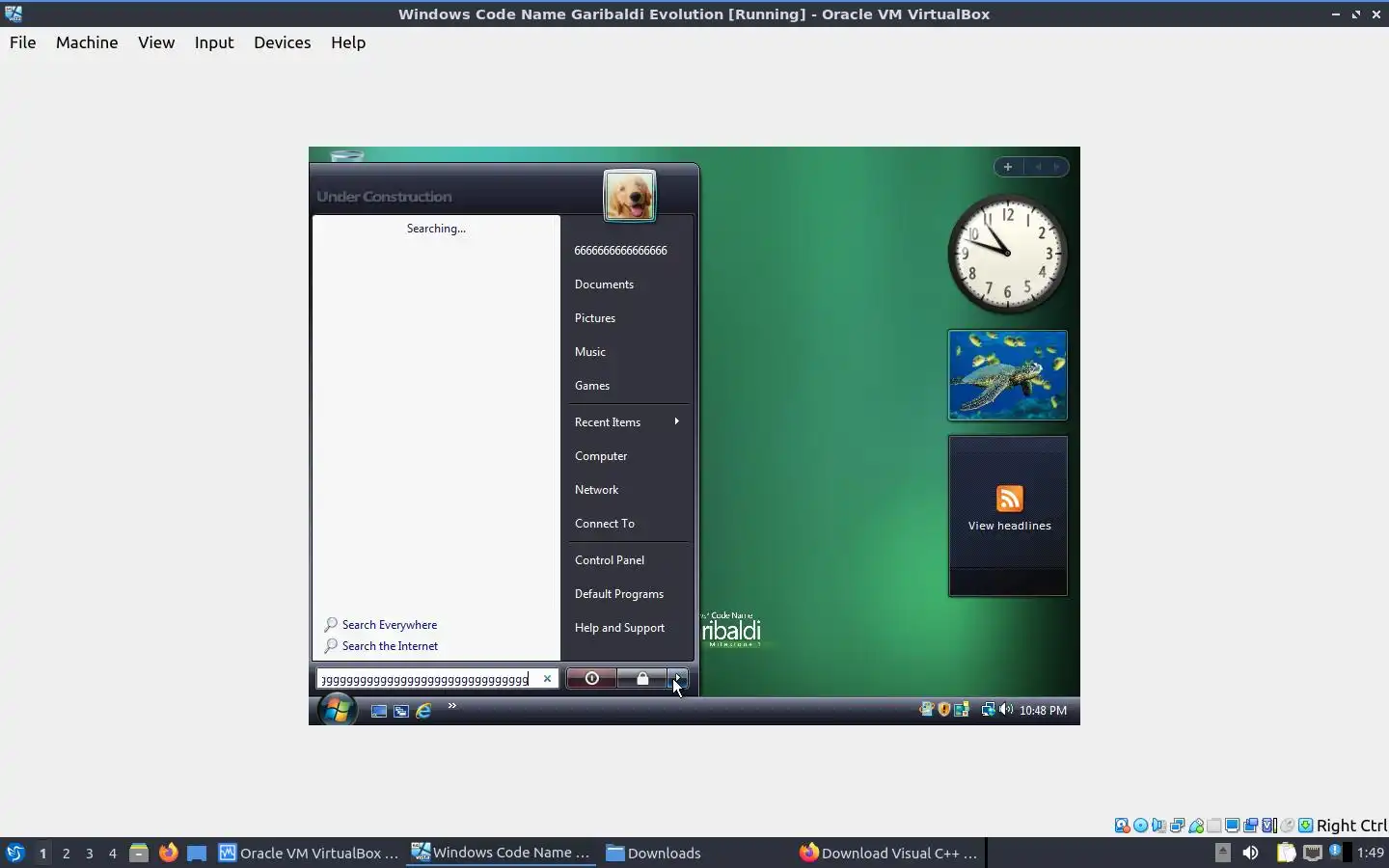Switch to Downloads window in host taskbar
Screen dimensions: 1389x868
click(x=653, y=853)
